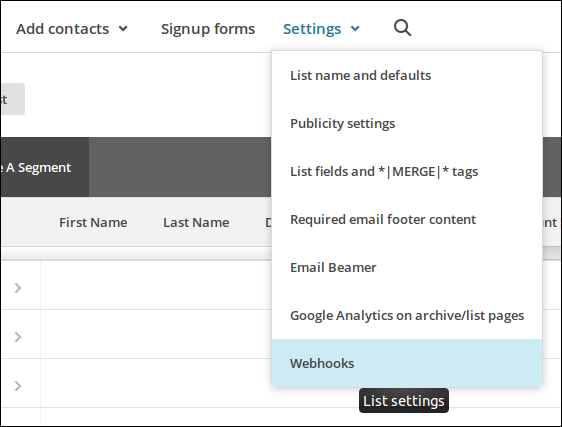Open the Signup forms page
The width and height of the screenshot is (562, 427).
point(208,29)
